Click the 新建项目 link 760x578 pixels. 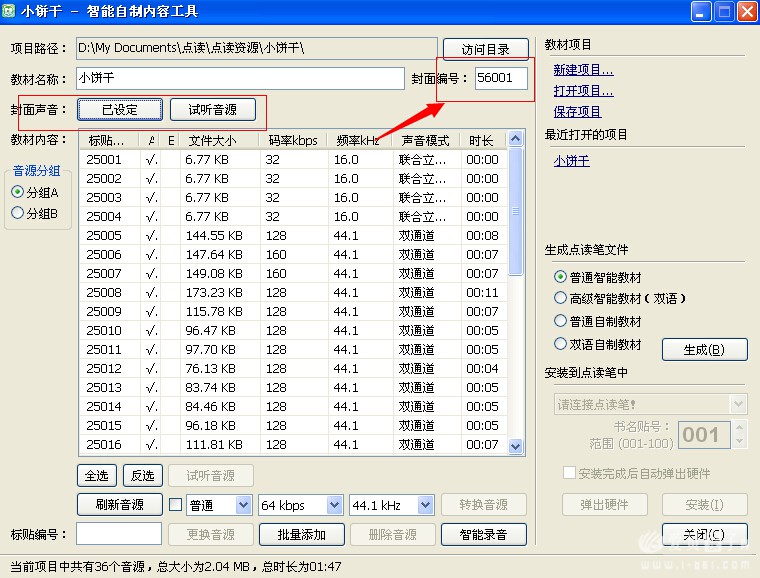[583, 70]
